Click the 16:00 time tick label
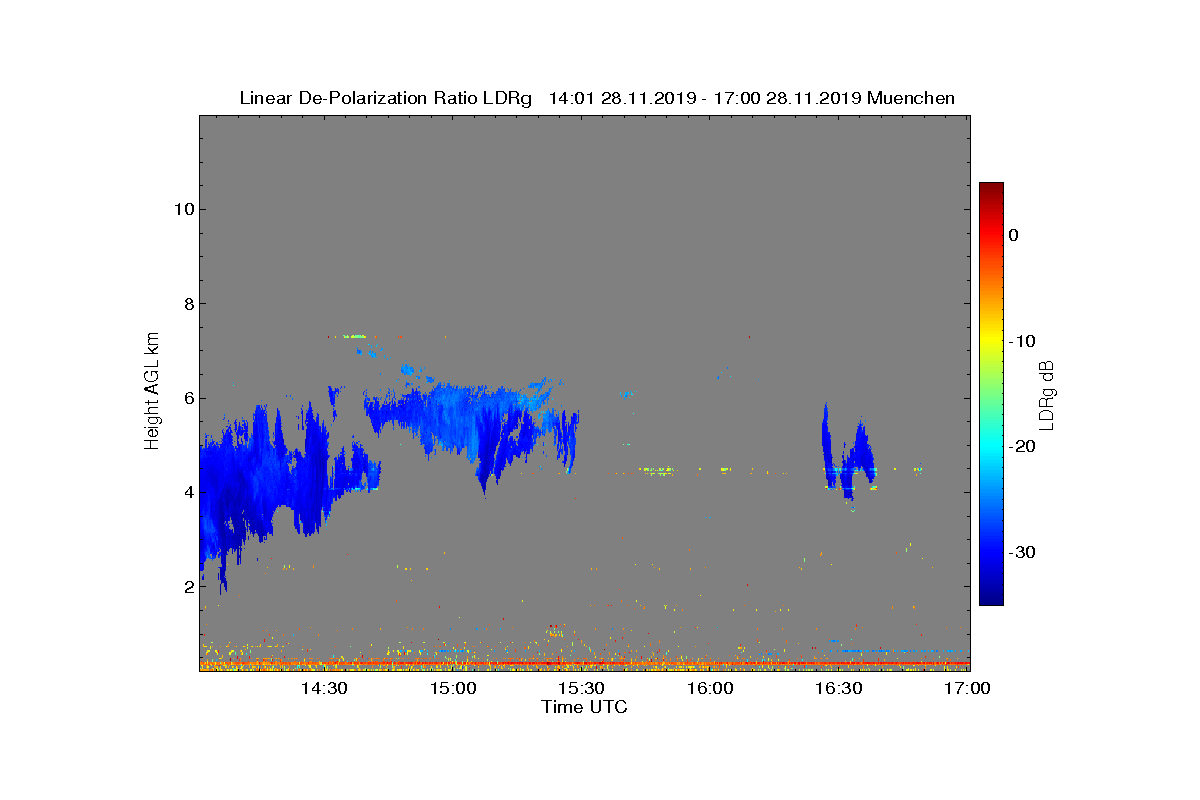This screenshot has height=800, width=1200. click(711, 688)
